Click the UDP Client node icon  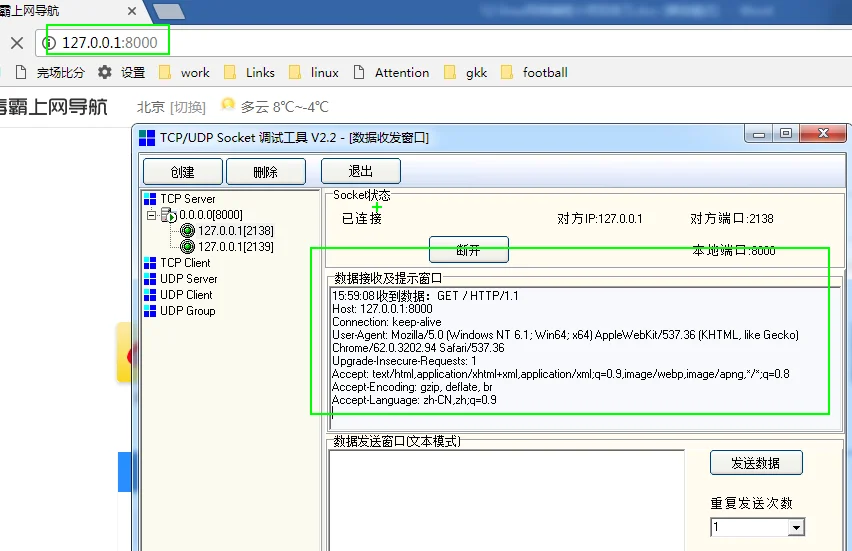150,295
